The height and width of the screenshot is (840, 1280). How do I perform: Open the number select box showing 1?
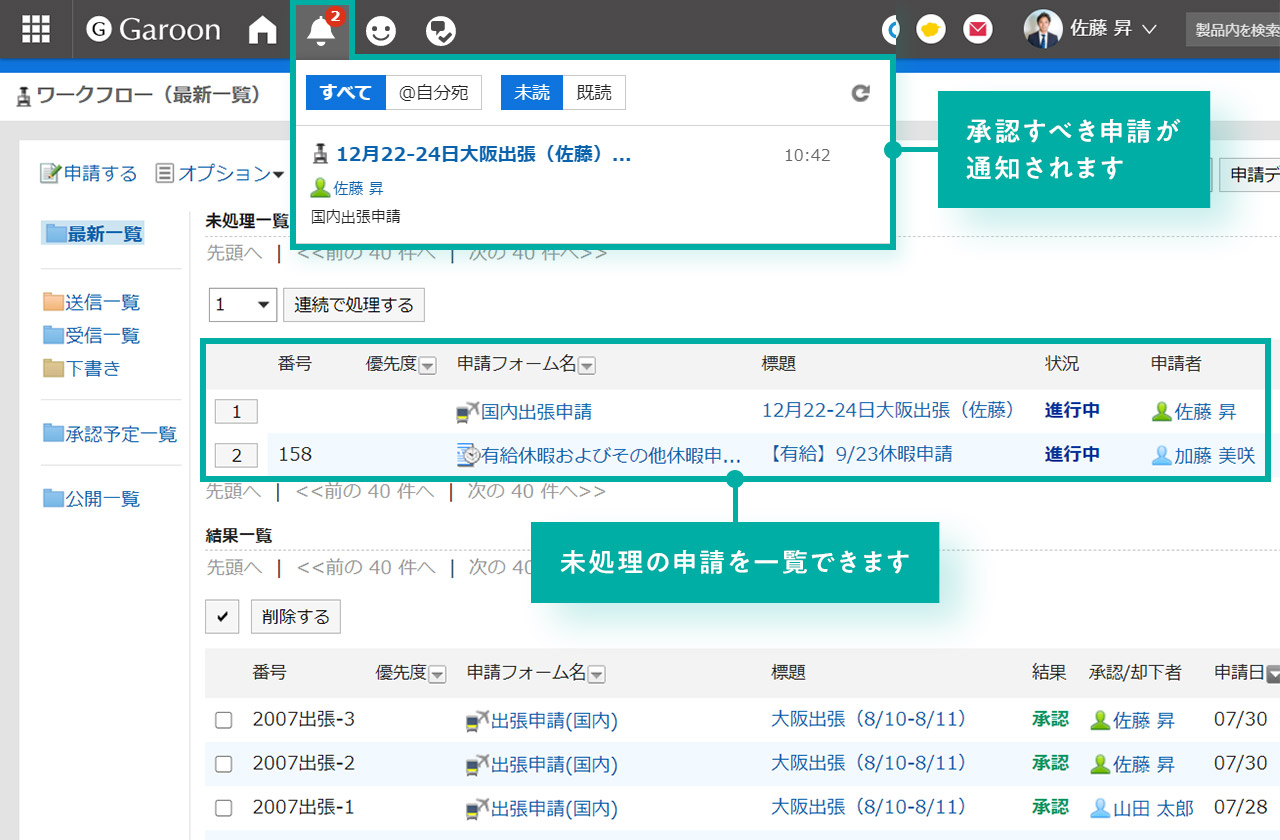(243, 305)
